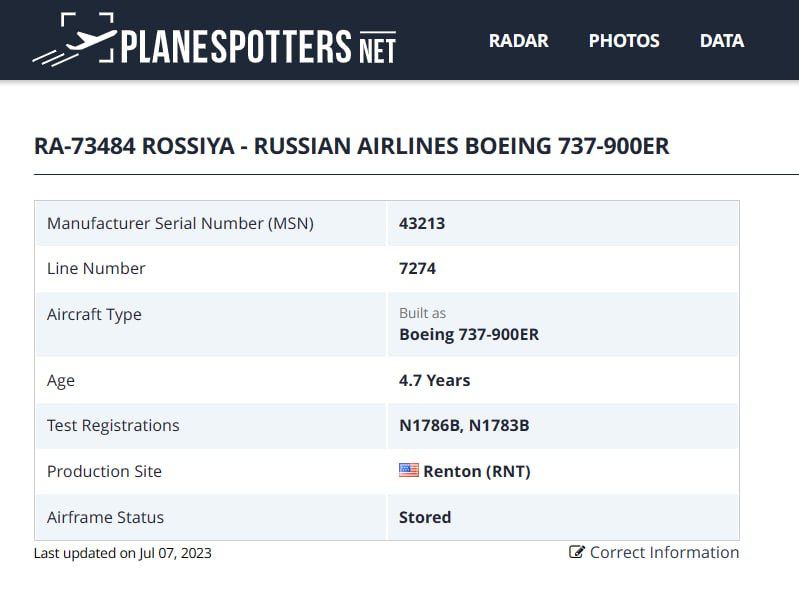Click the Correct Information edit icon
This screenshot has height=592, width=799.
(577, 552)
